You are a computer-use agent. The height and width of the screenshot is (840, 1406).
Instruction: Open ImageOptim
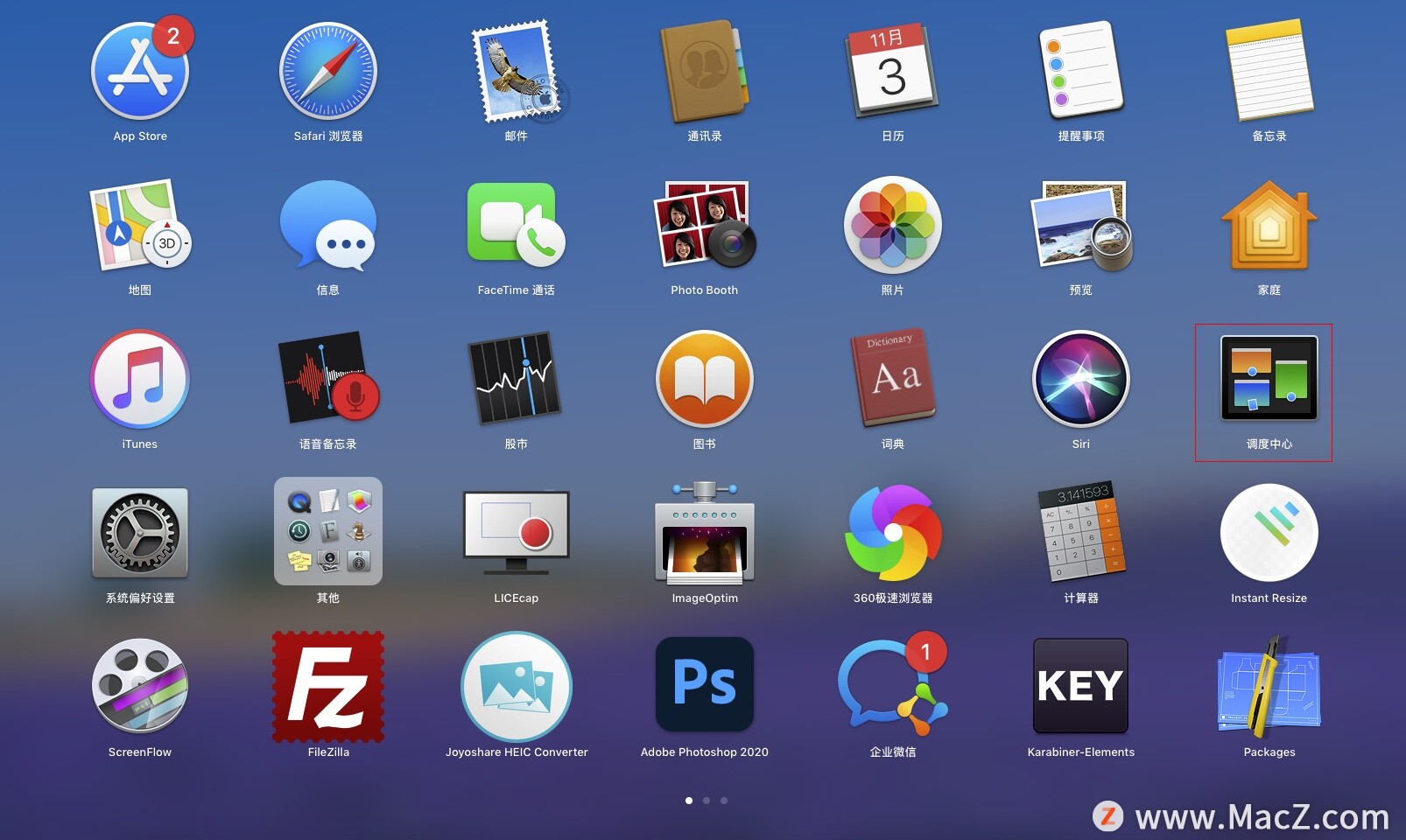click(705, 532)
